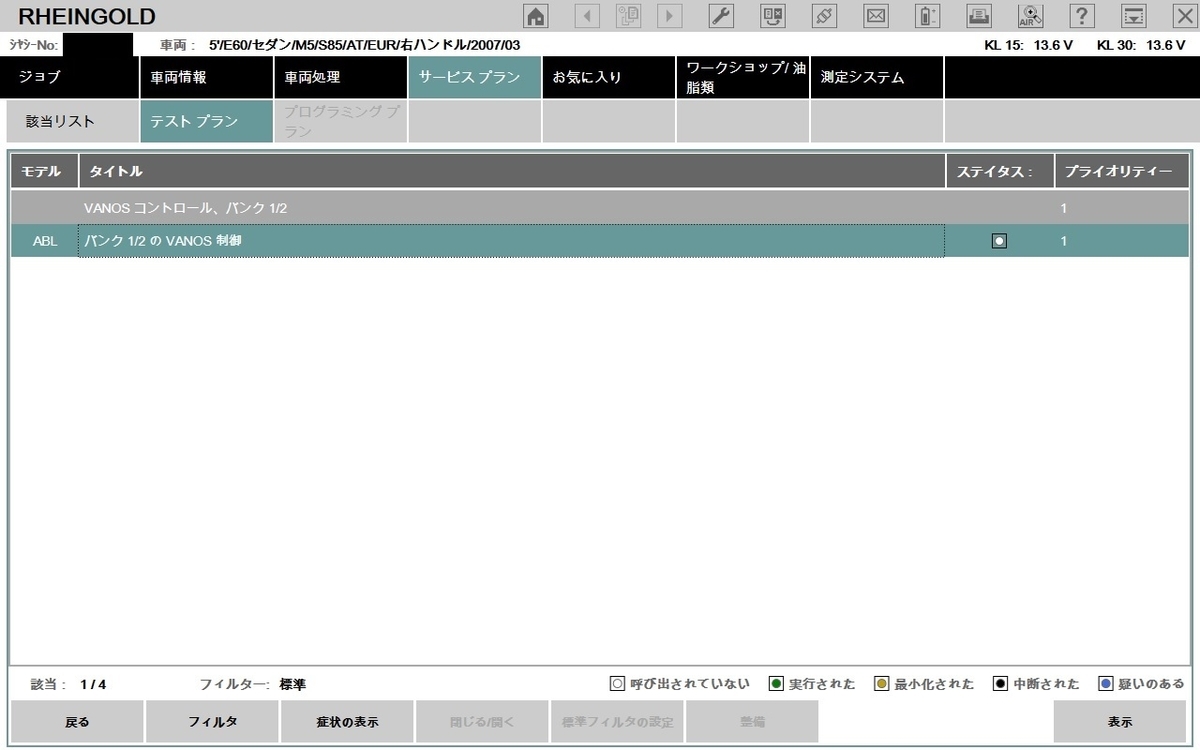Select the サービスプラン tab
This screenshot has height=750, width=1200.
click(474, 77)
